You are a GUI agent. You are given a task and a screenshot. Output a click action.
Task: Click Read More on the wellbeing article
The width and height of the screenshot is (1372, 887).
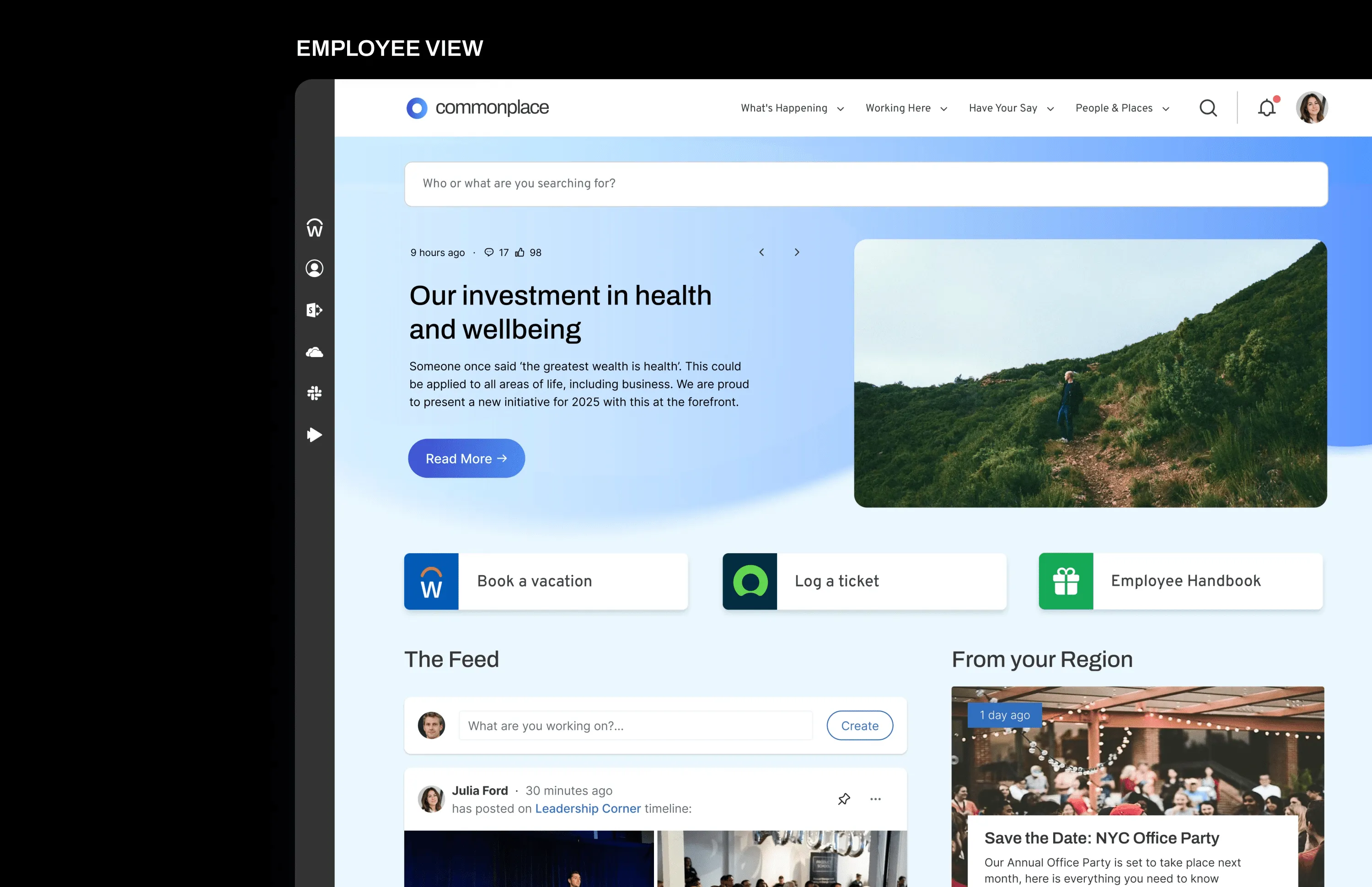point(466,458)
